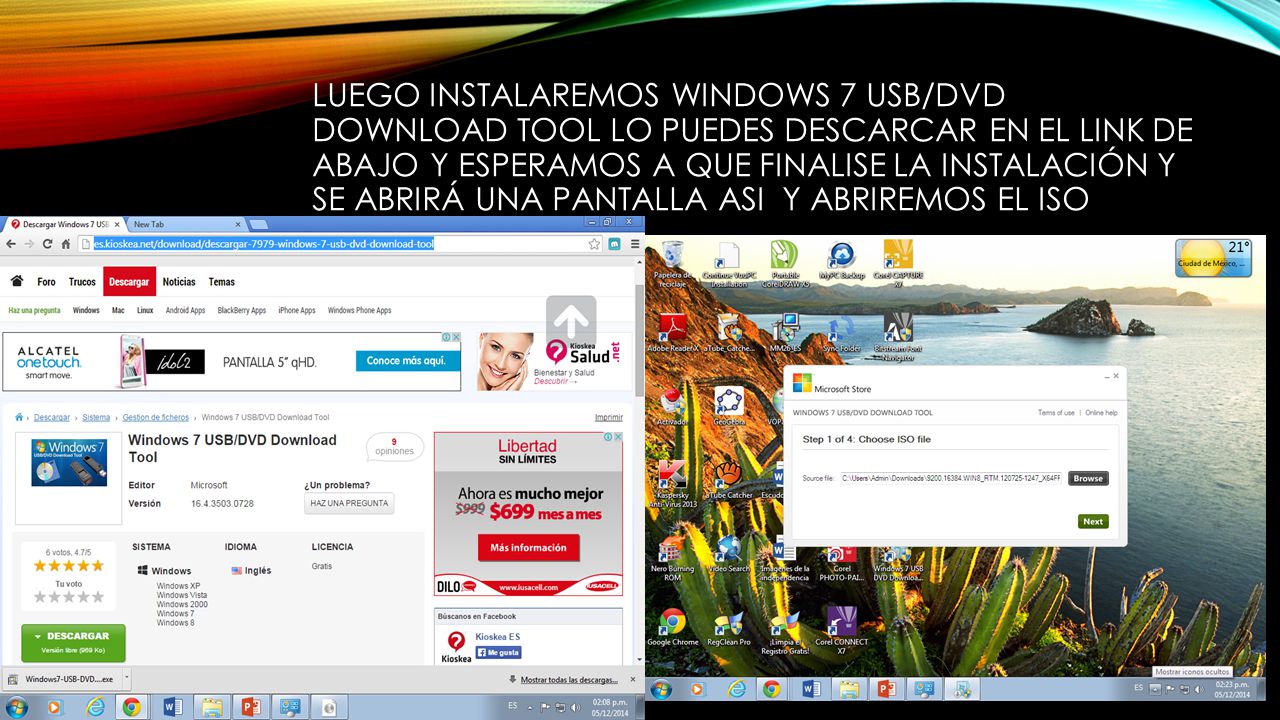Click the Windows Phone Apps link
The image size is (1280, 720).
pyautogui.click(x=359, y=310)
